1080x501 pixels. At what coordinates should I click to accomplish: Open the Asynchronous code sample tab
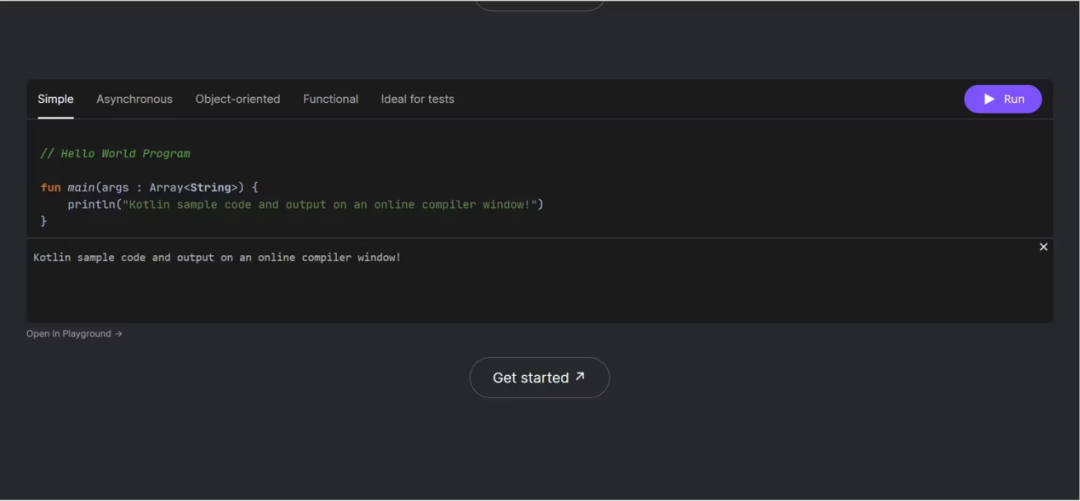point(134,99)
